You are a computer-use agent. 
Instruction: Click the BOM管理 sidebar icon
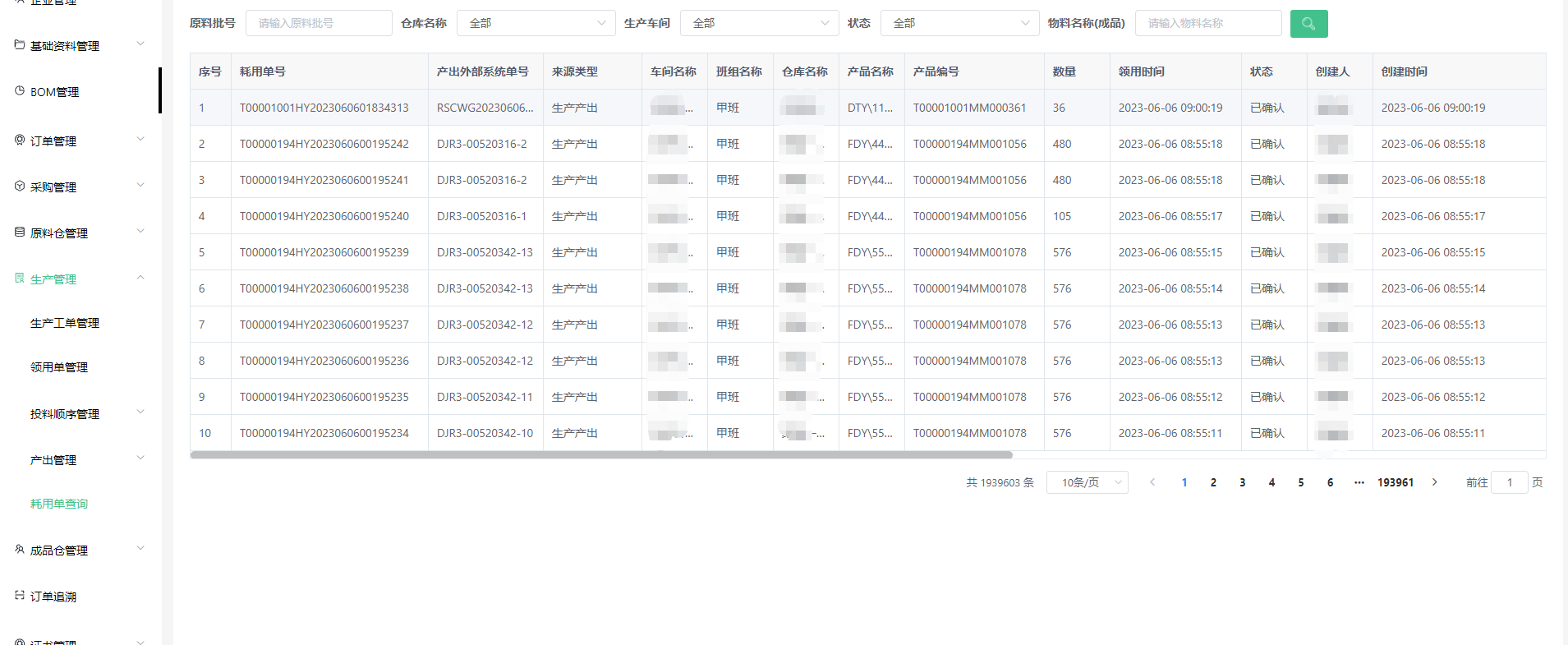pyautogui.click(x=20, y=91)
